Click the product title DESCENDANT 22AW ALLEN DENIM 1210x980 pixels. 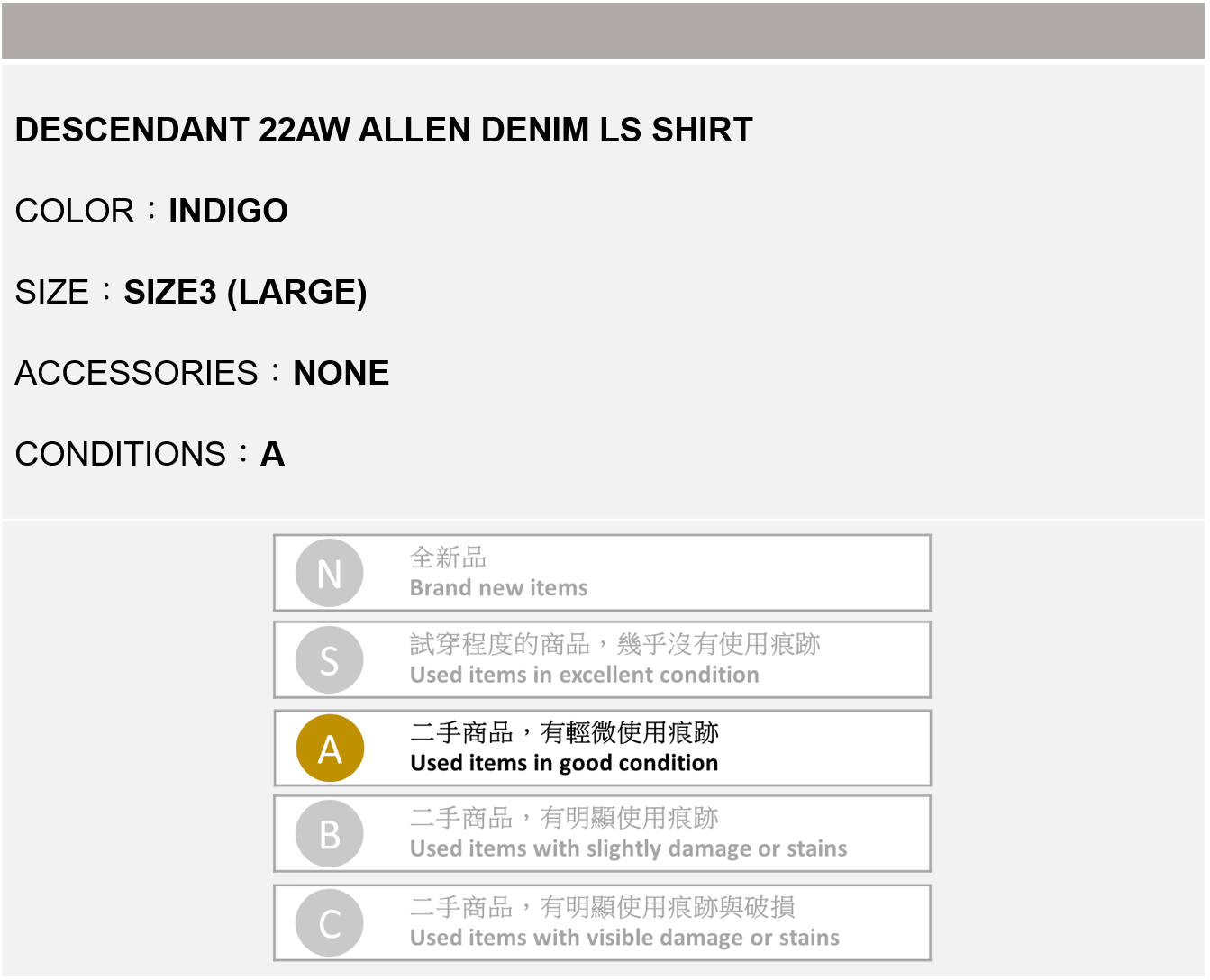click(x=384, y=130)
